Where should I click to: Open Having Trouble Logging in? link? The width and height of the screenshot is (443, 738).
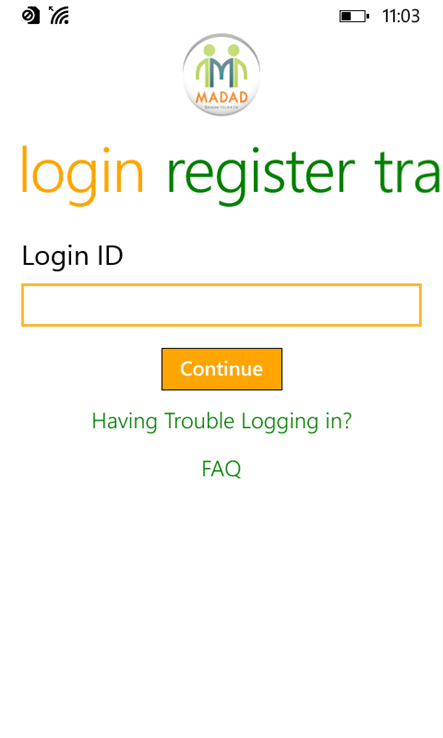pos(222,421)
